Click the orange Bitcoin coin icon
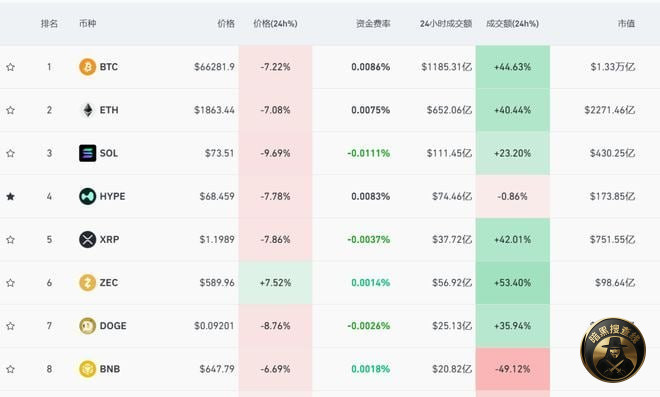Viewport: 660px width, 397px height. 88,67
